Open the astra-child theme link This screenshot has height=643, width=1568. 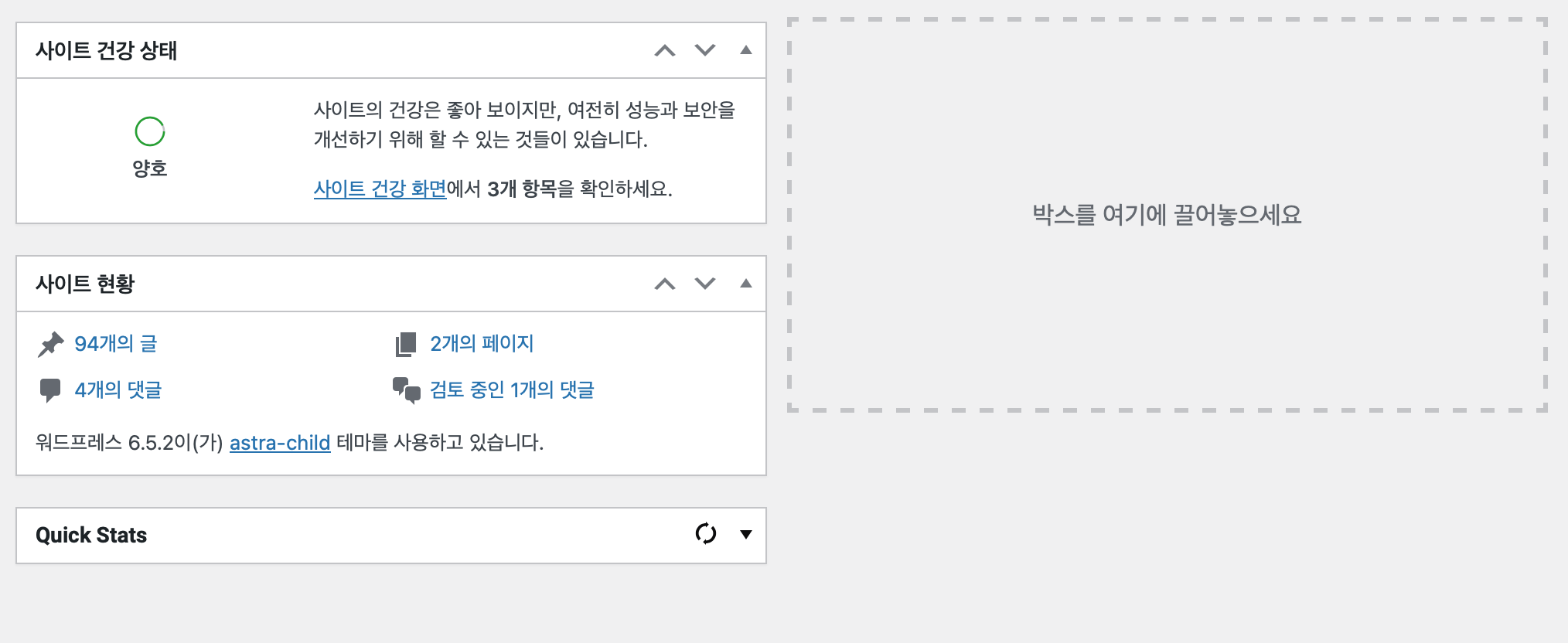click(x=280, y=443)
